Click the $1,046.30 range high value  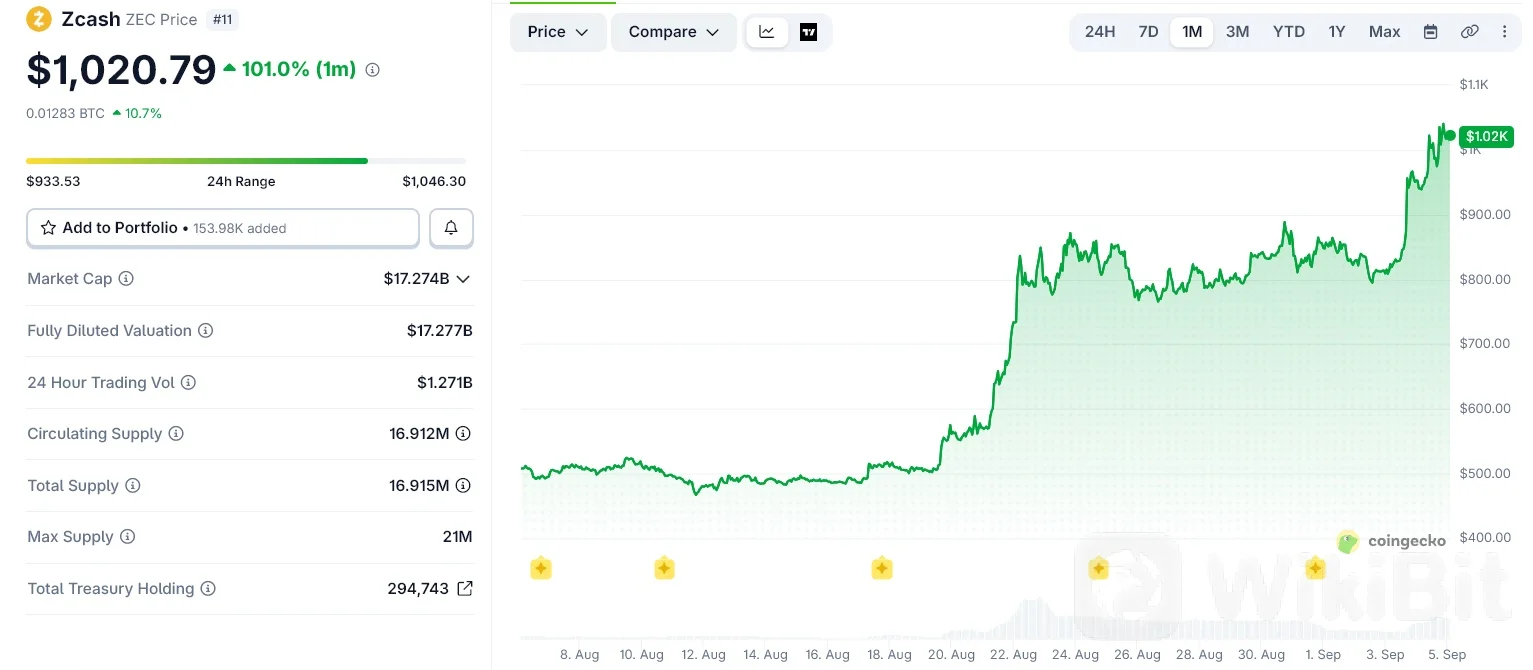point(434,181)
